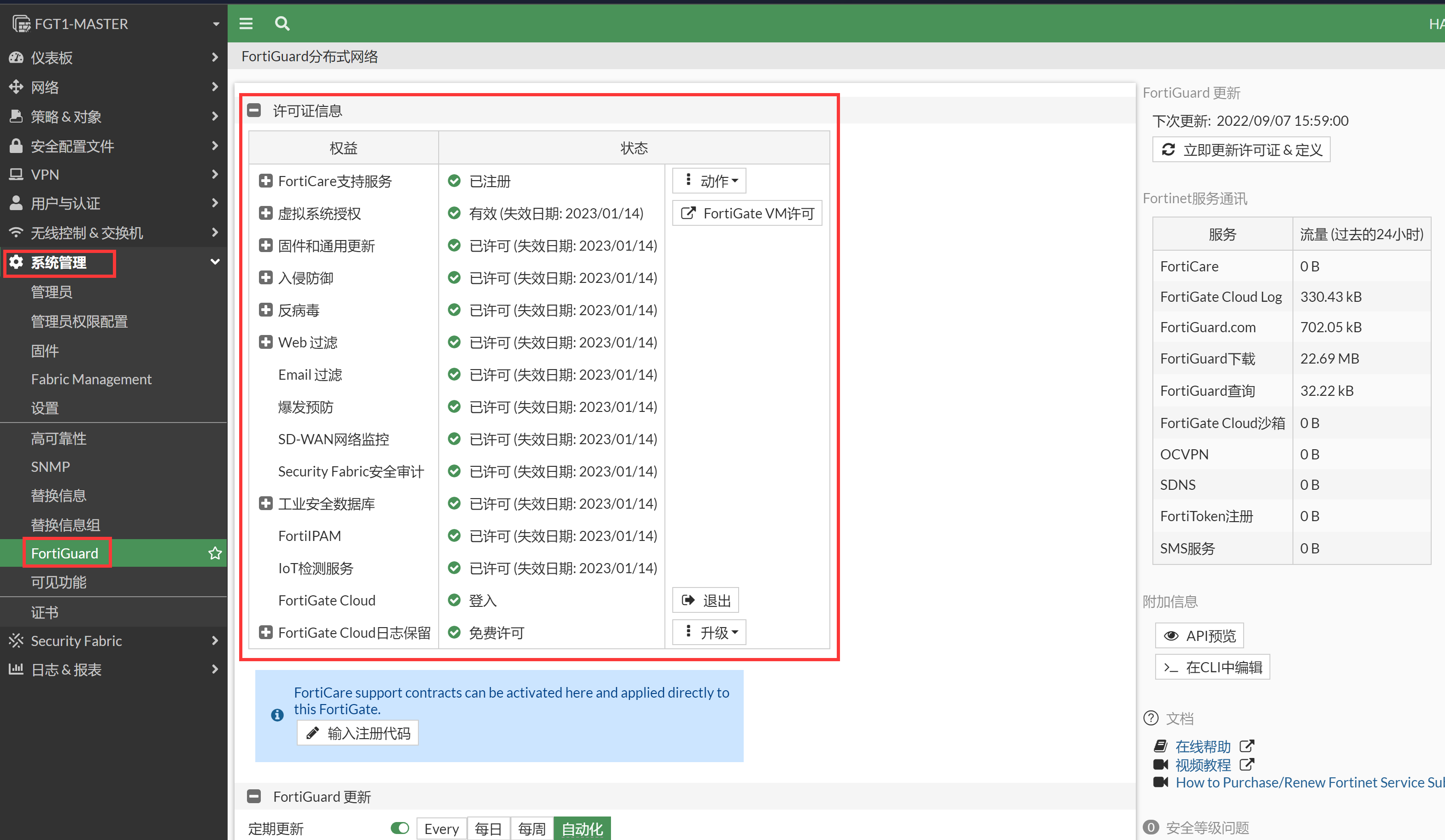1445x840 pixels.
Task: Click the API预览 button
Action: tap(1199, 635)
